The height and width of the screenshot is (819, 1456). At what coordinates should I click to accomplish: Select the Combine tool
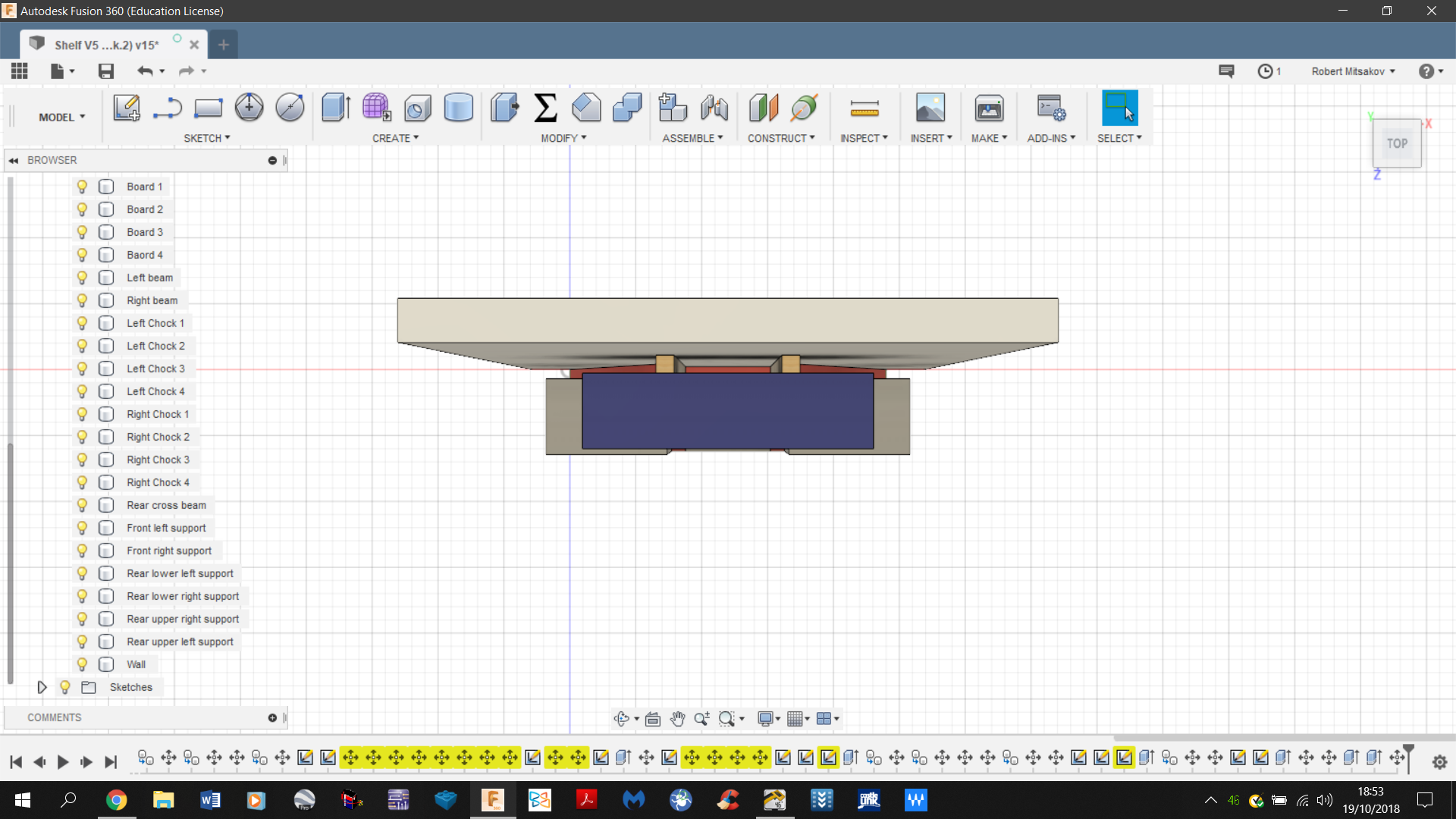coord(627,108)
